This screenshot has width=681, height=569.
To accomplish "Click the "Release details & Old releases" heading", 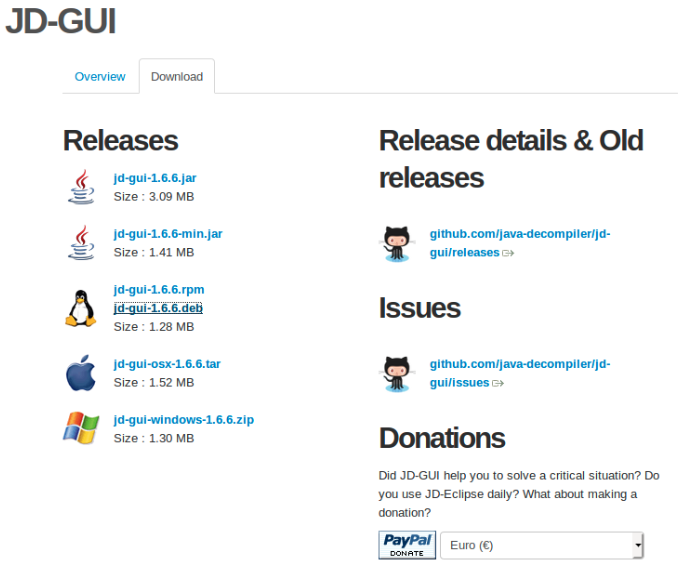I will click(x=511, y=159).
